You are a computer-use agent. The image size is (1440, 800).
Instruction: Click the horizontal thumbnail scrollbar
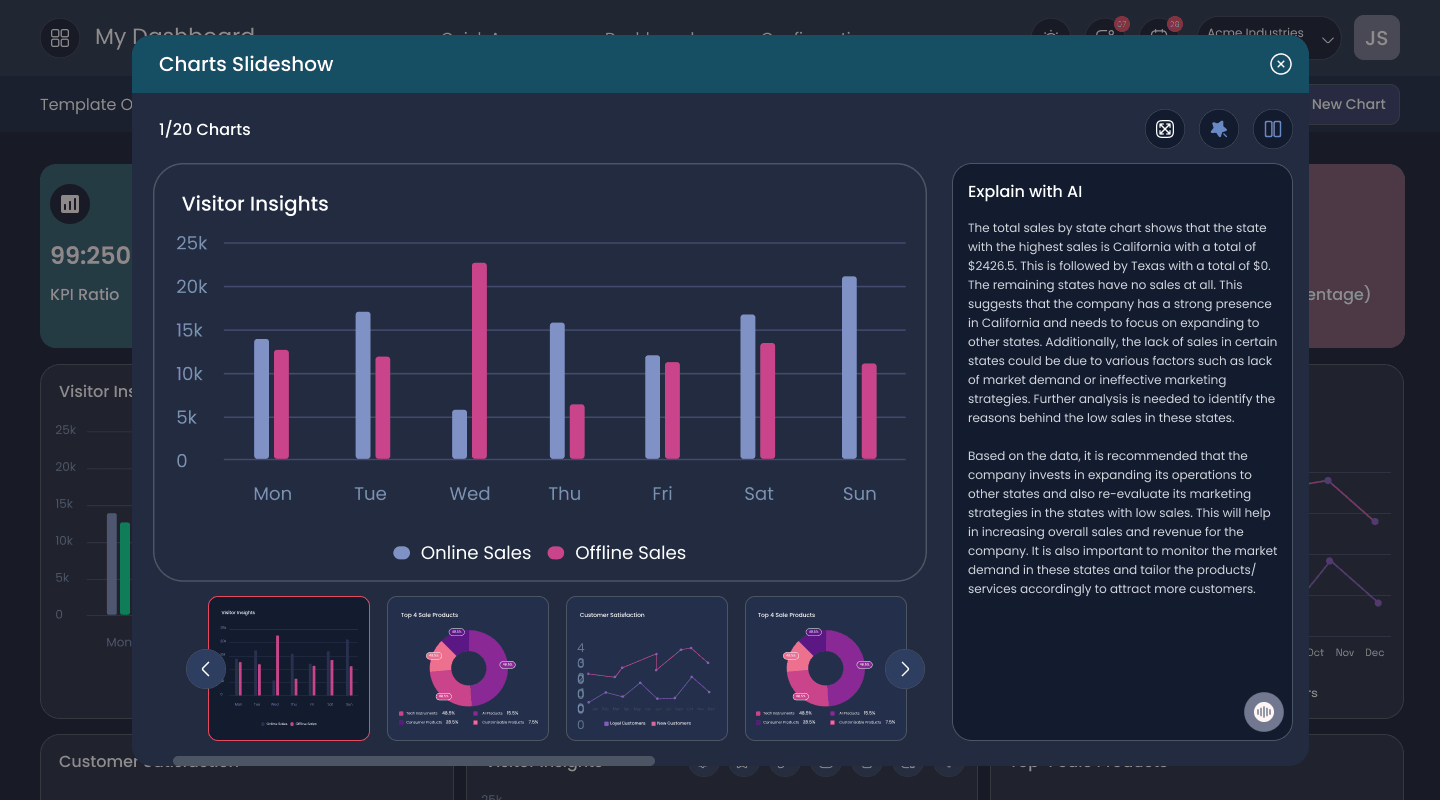click(414, 761)
